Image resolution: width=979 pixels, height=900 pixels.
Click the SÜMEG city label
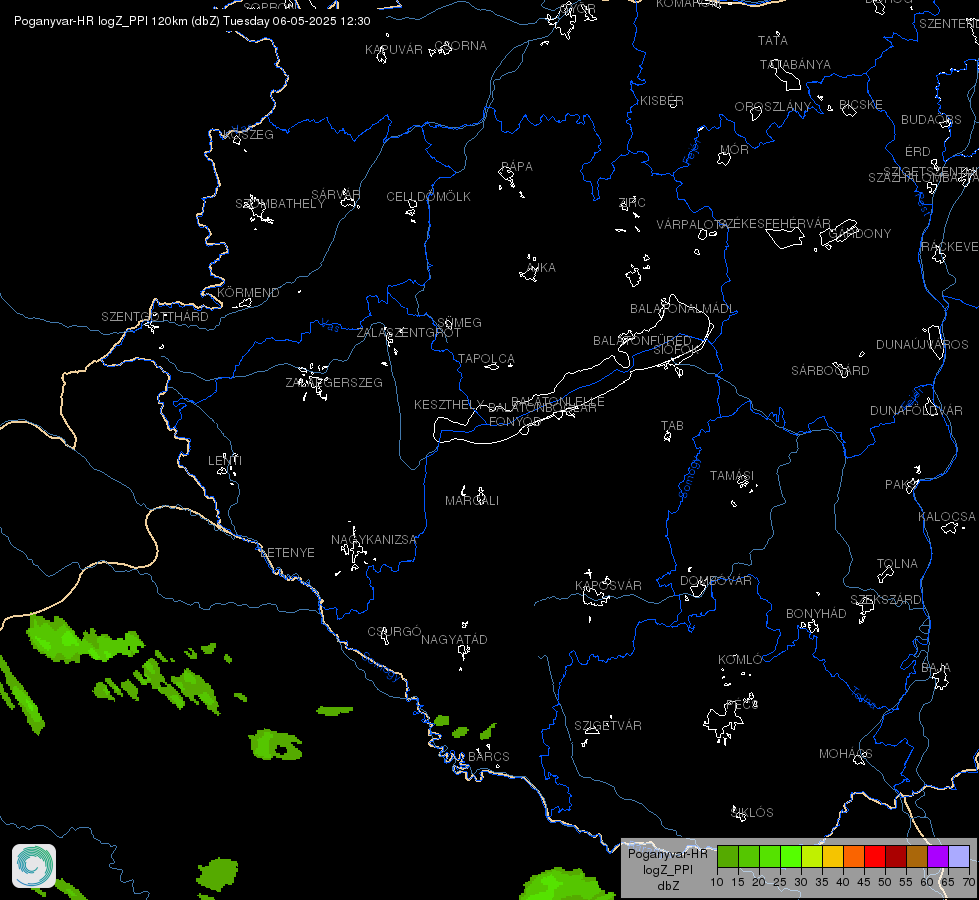click(459, 322)
